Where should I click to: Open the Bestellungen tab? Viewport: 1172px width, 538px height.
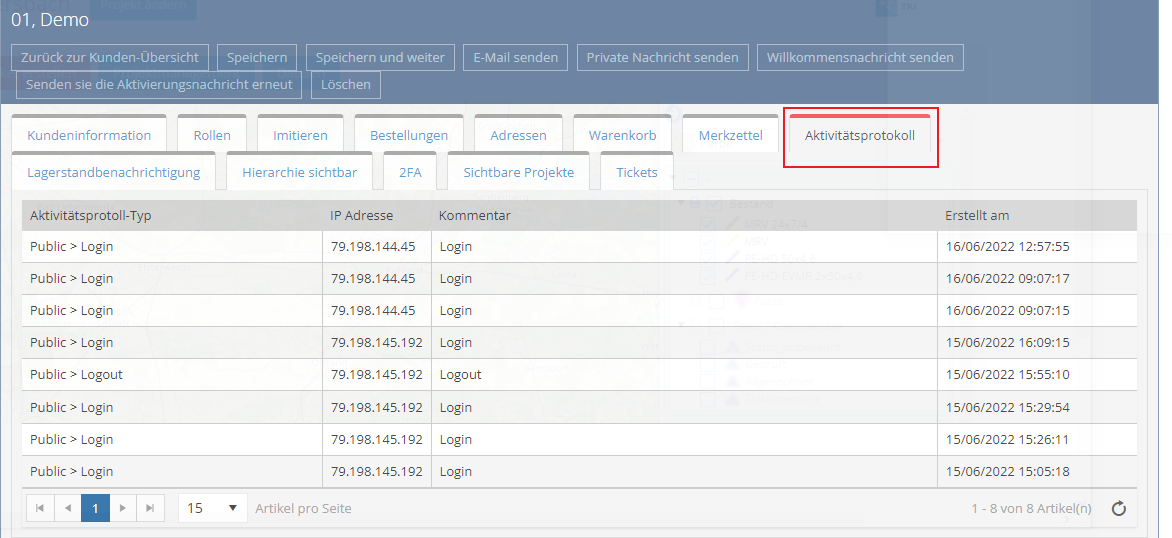pyautogui.click(x=408, y=135)
